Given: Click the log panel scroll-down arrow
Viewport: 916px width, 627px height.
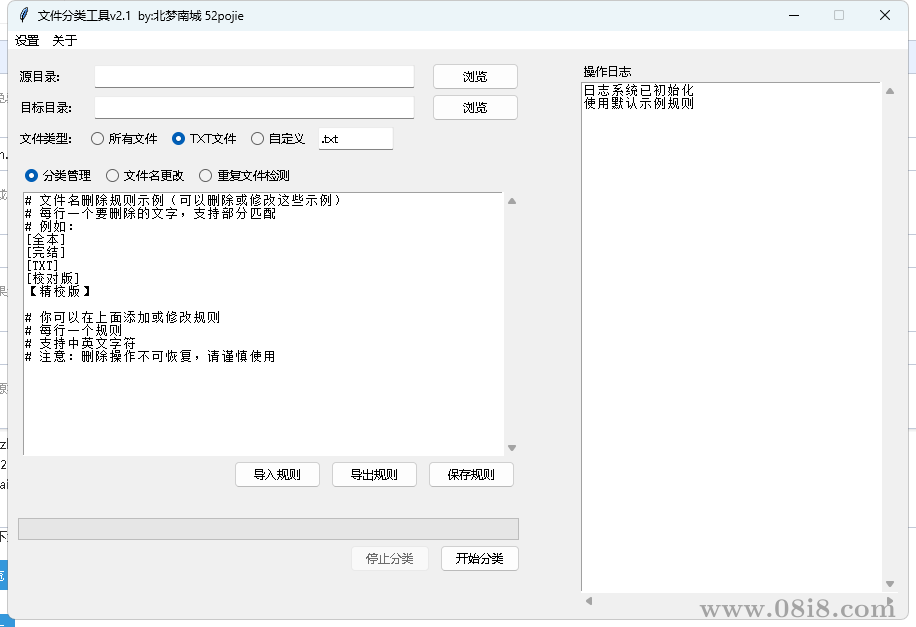Looking at the screenshot, I should (x=889, y=583).
